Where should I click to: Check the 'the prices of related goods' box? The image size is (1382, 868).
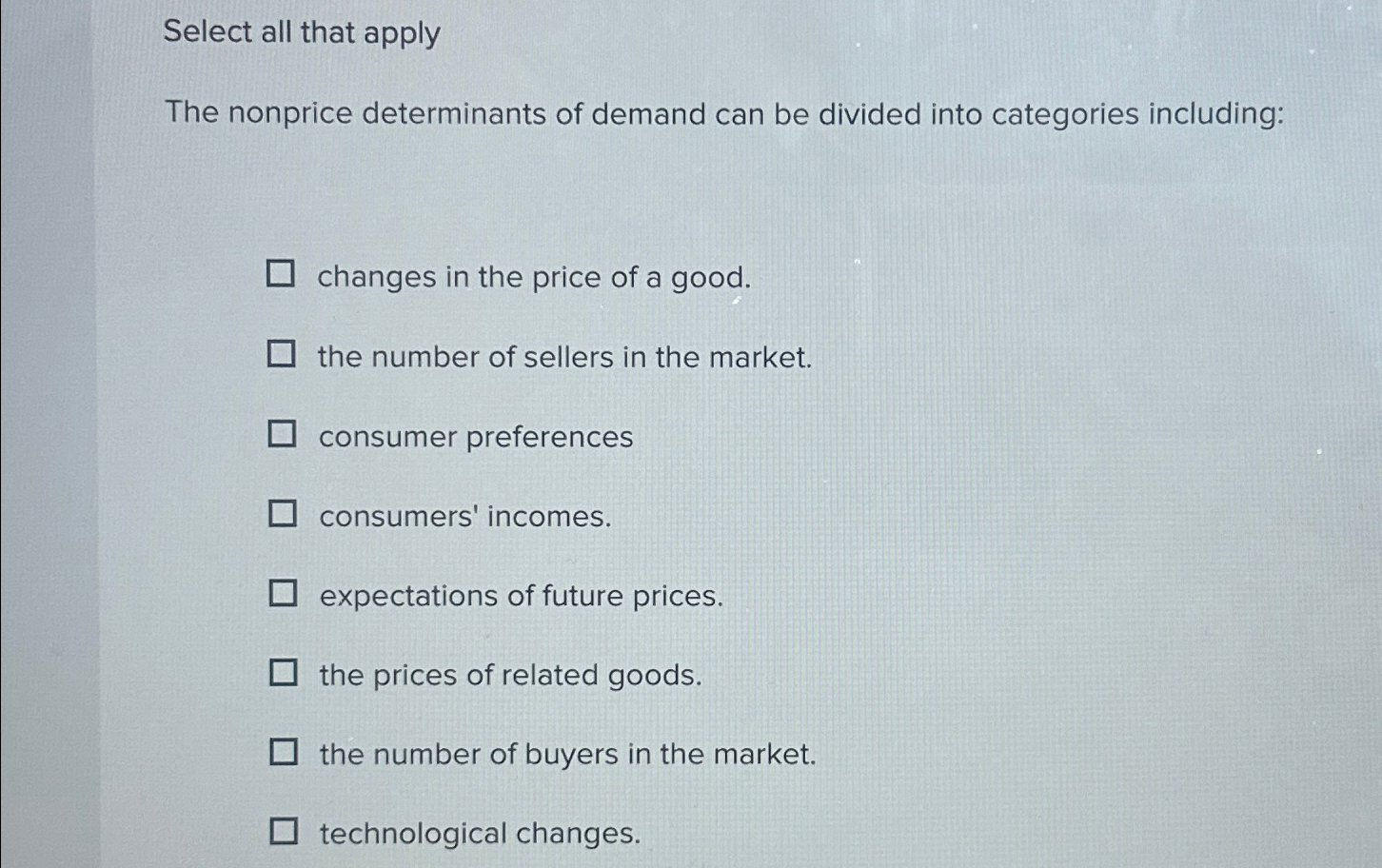pyautogui.click(x=282, y=674)
